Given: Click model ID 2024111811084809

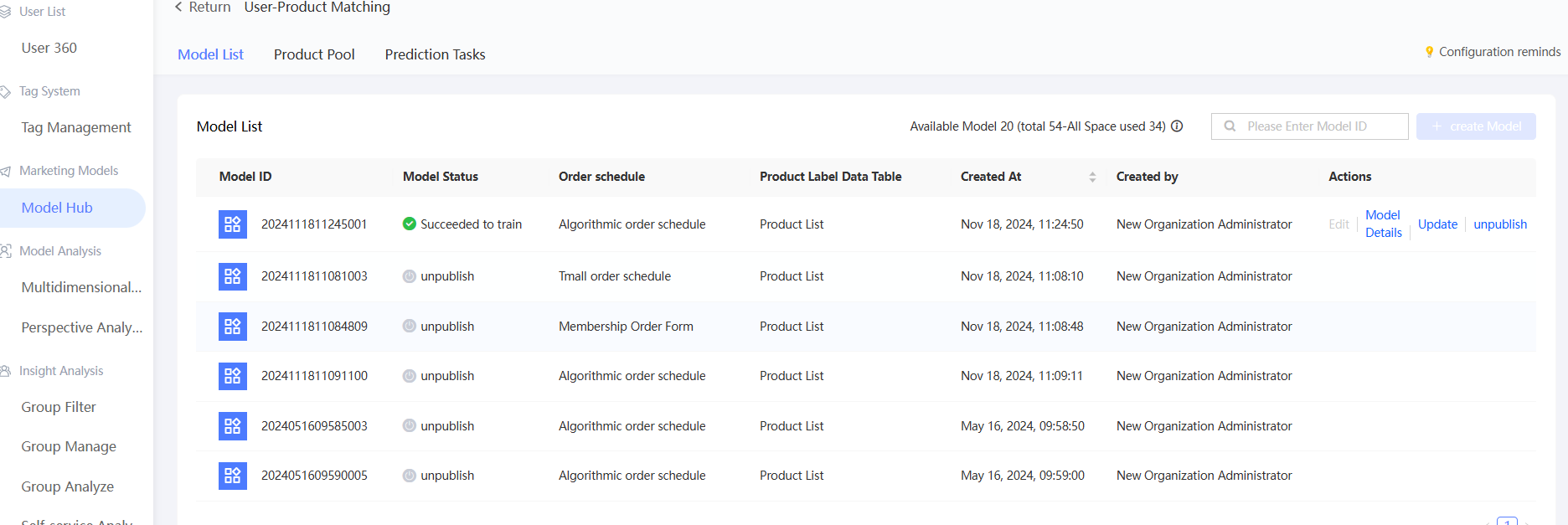Looking at the screenshot, I should pos(314,327).
